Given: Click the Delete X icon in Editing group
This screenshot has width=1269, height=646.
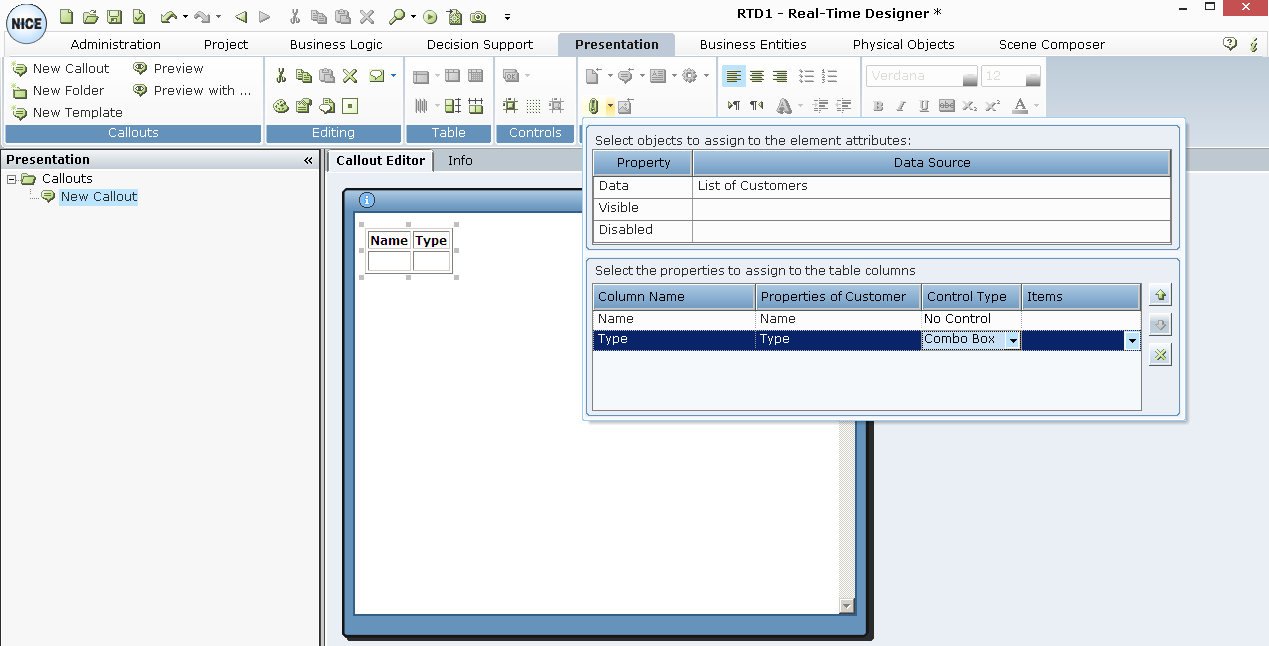Looking at the screenshot, I should (350, 76).
